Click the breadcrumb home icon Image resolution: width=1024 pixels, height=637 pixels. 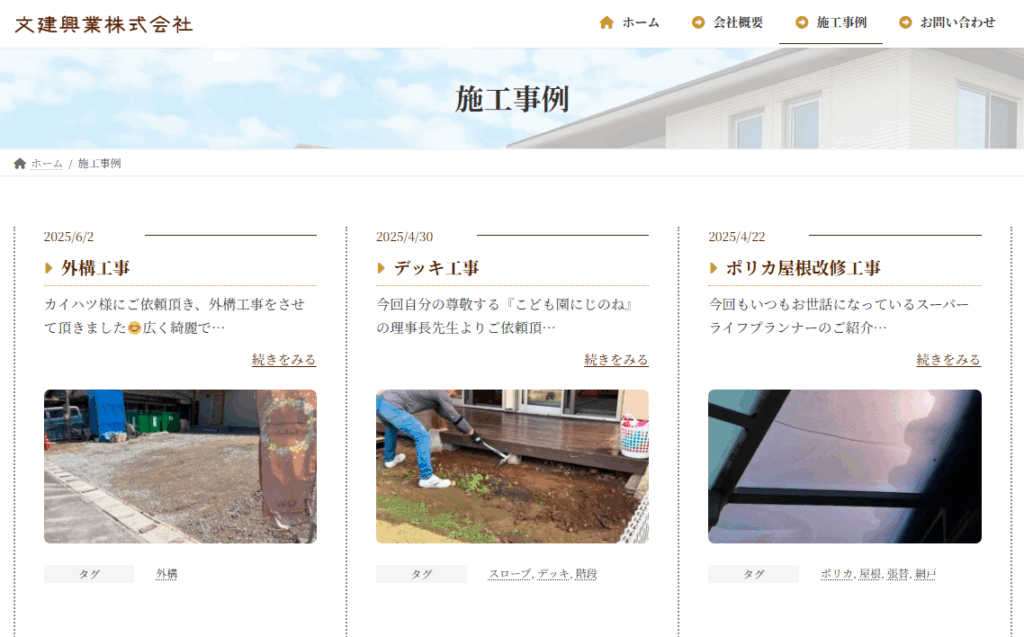coord(20,164)
